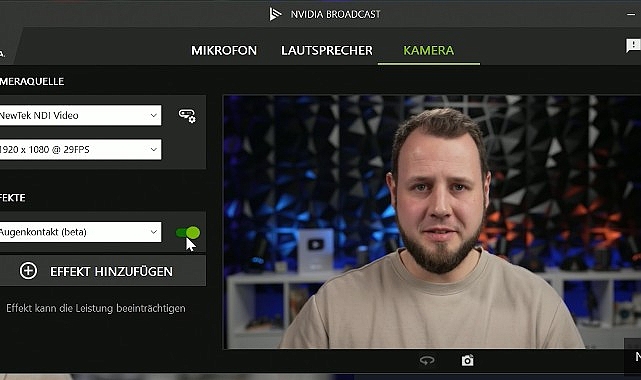641x380 pixels.
Task: Minimize the NVIDIA Broadcast window
Action: [x=631, y=14]
